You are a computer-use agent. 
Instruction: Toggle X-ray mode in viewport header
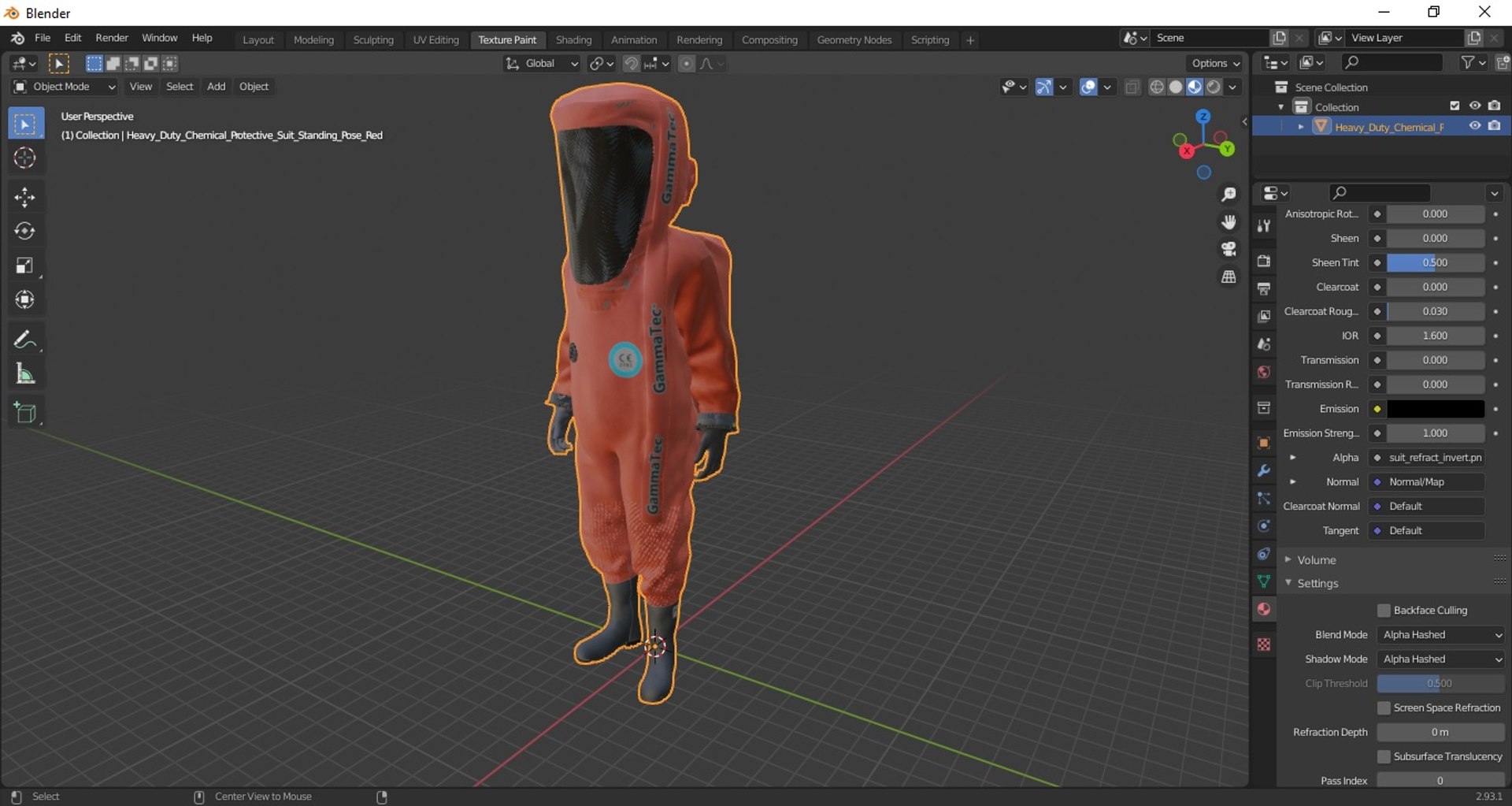(x=1132, y=87)
